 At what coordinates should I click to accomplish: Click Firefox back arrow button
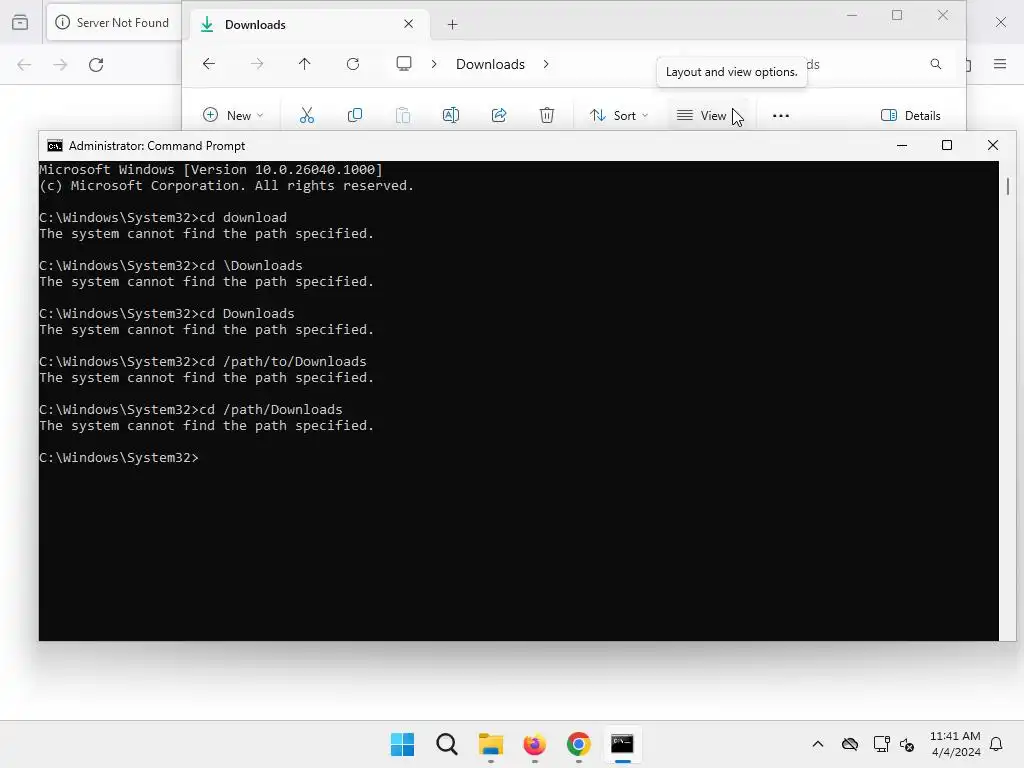coord(24,65)
